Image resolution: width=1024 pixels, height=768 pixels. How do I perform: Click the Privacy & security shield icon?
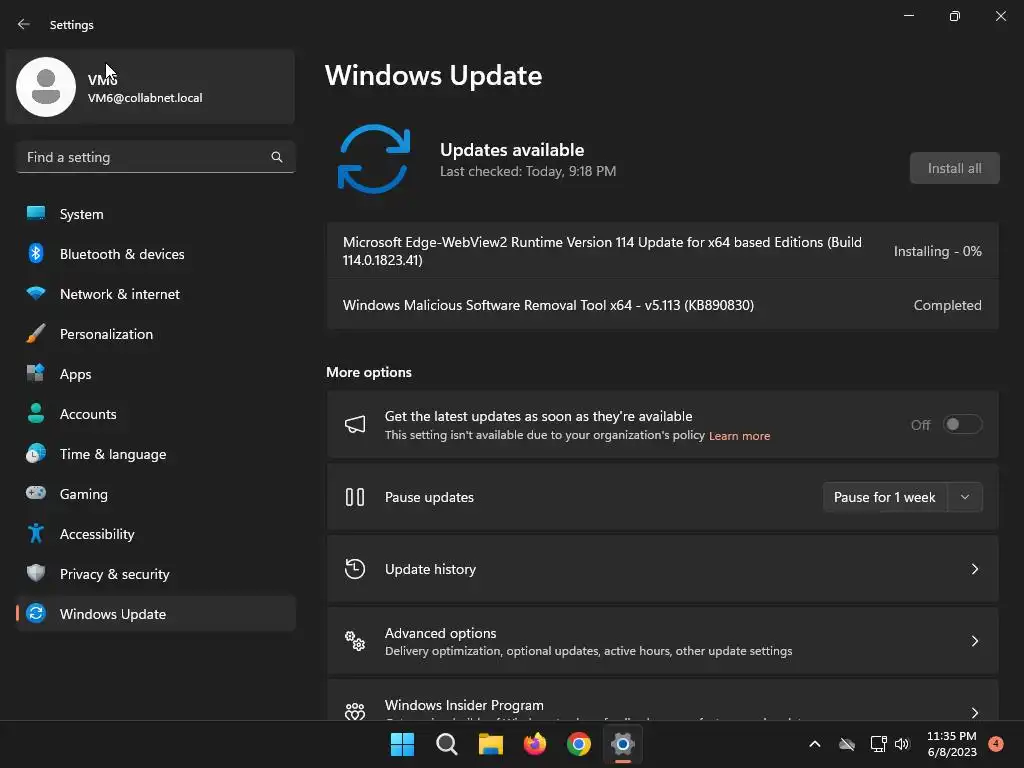(x=36, y=573)
